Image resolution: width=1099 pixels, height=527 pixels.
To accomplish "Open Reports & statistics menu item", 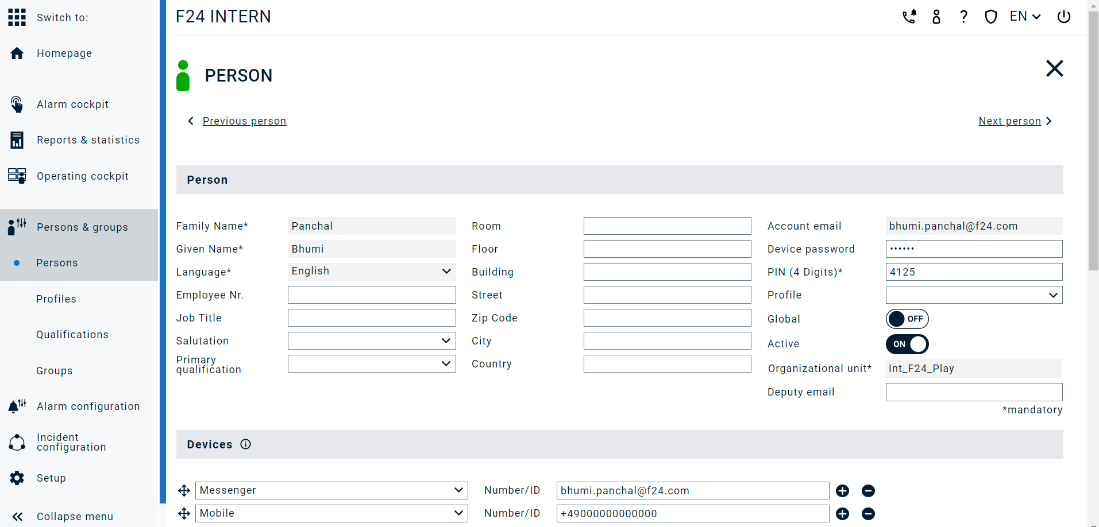I will pos(88,140).
